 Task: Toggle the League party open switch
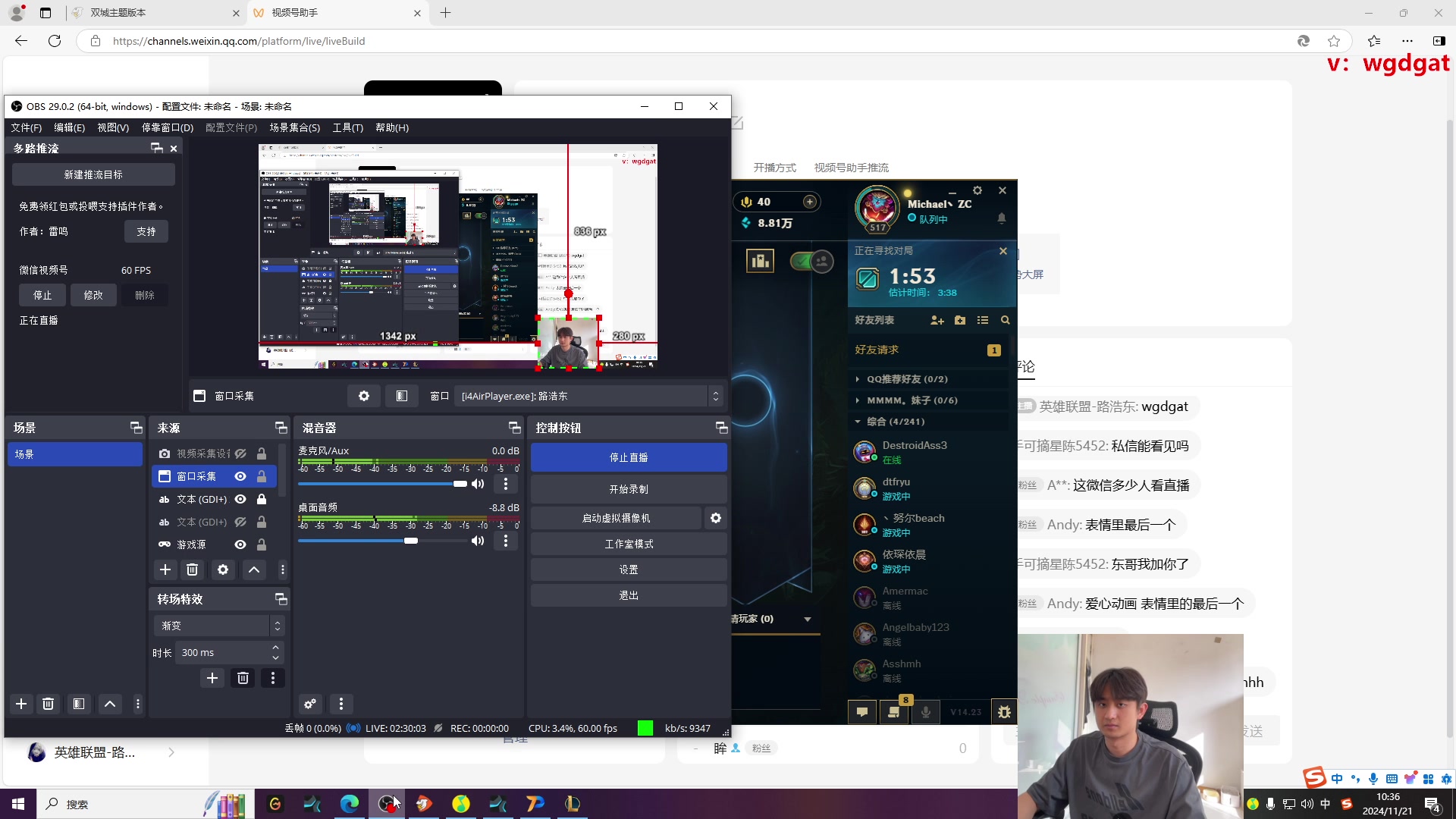point(811,262)
